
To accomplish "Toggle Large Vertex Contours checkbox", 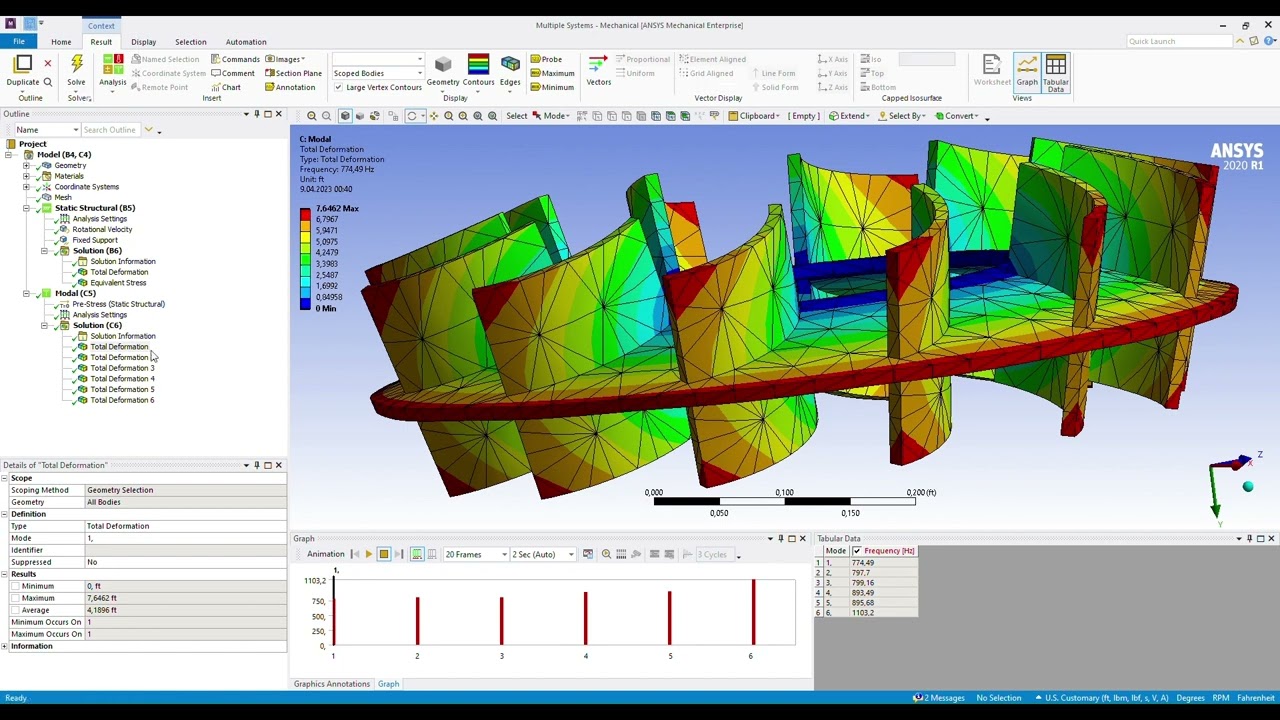I will [x=338, y=87].
